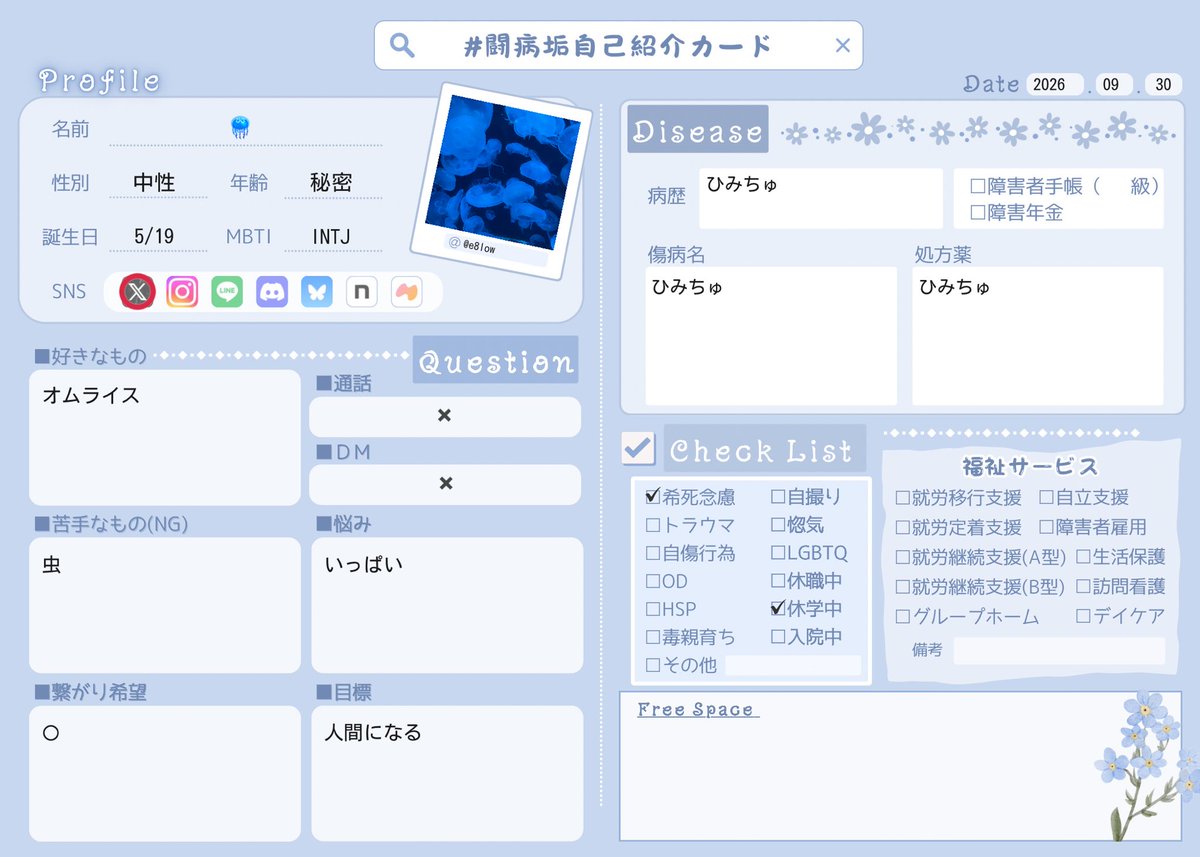Check the 障害年金 checkbox
The image size is (1200, 857).
pyautogui.click(x=977, y=212)
